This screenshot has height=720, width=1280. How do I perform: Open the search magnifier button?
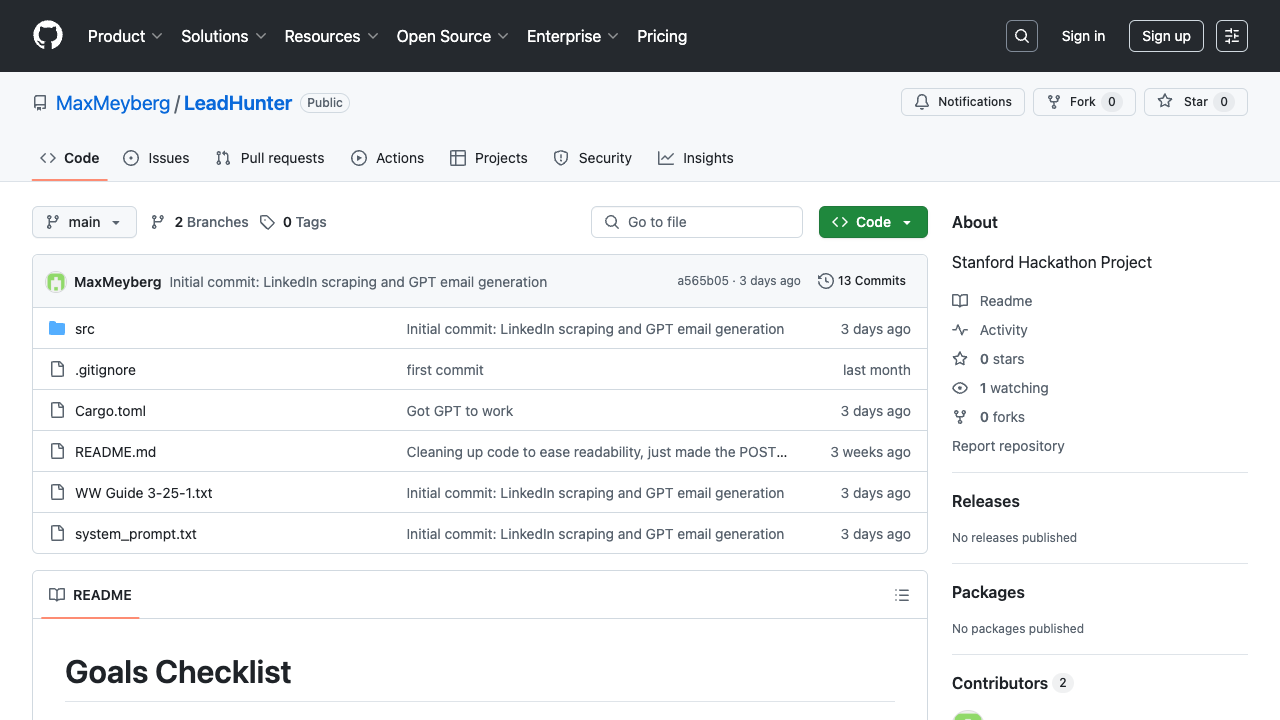coord(1022,36)
